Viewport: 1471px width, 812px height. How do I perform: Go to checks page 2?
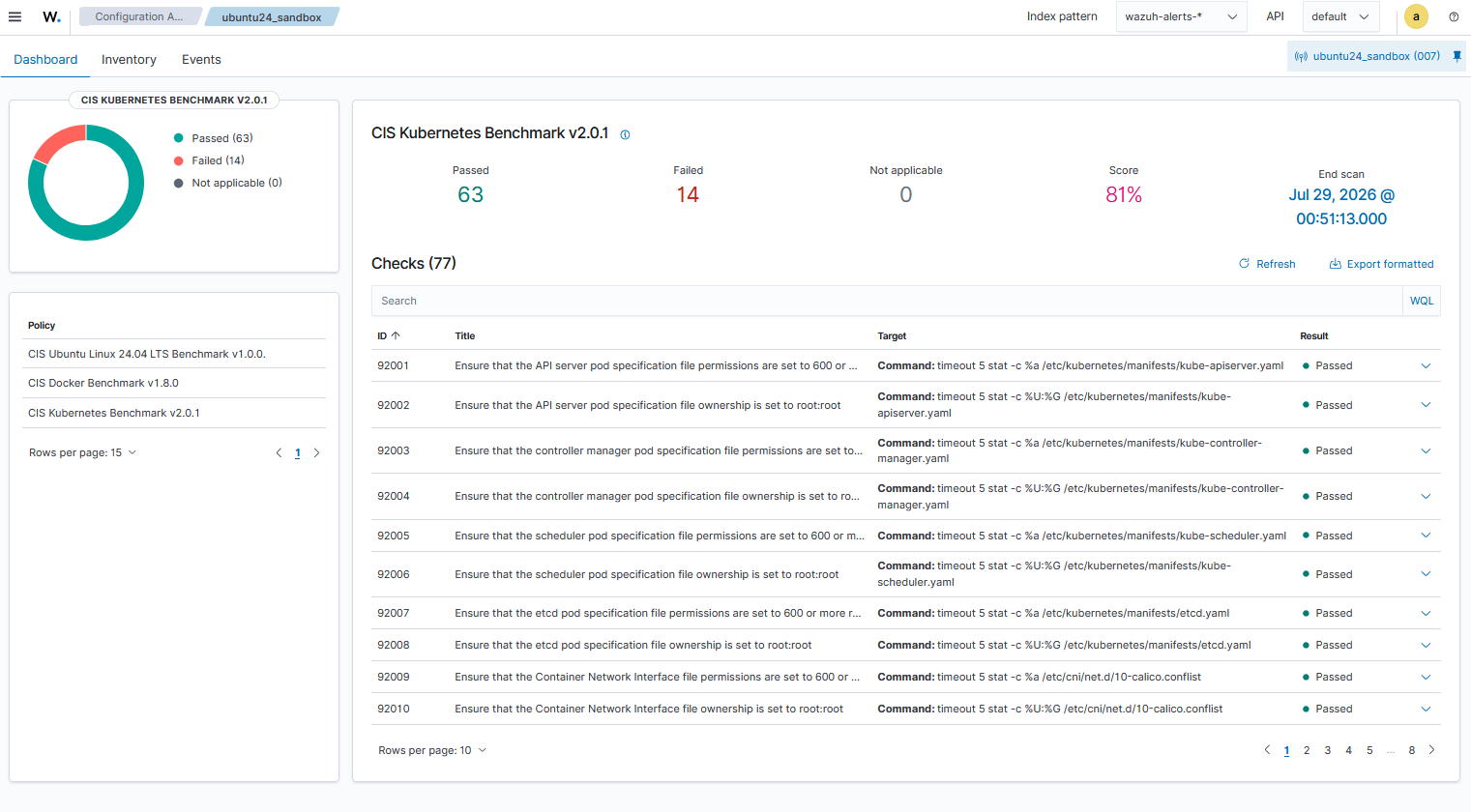[1307, 750]
